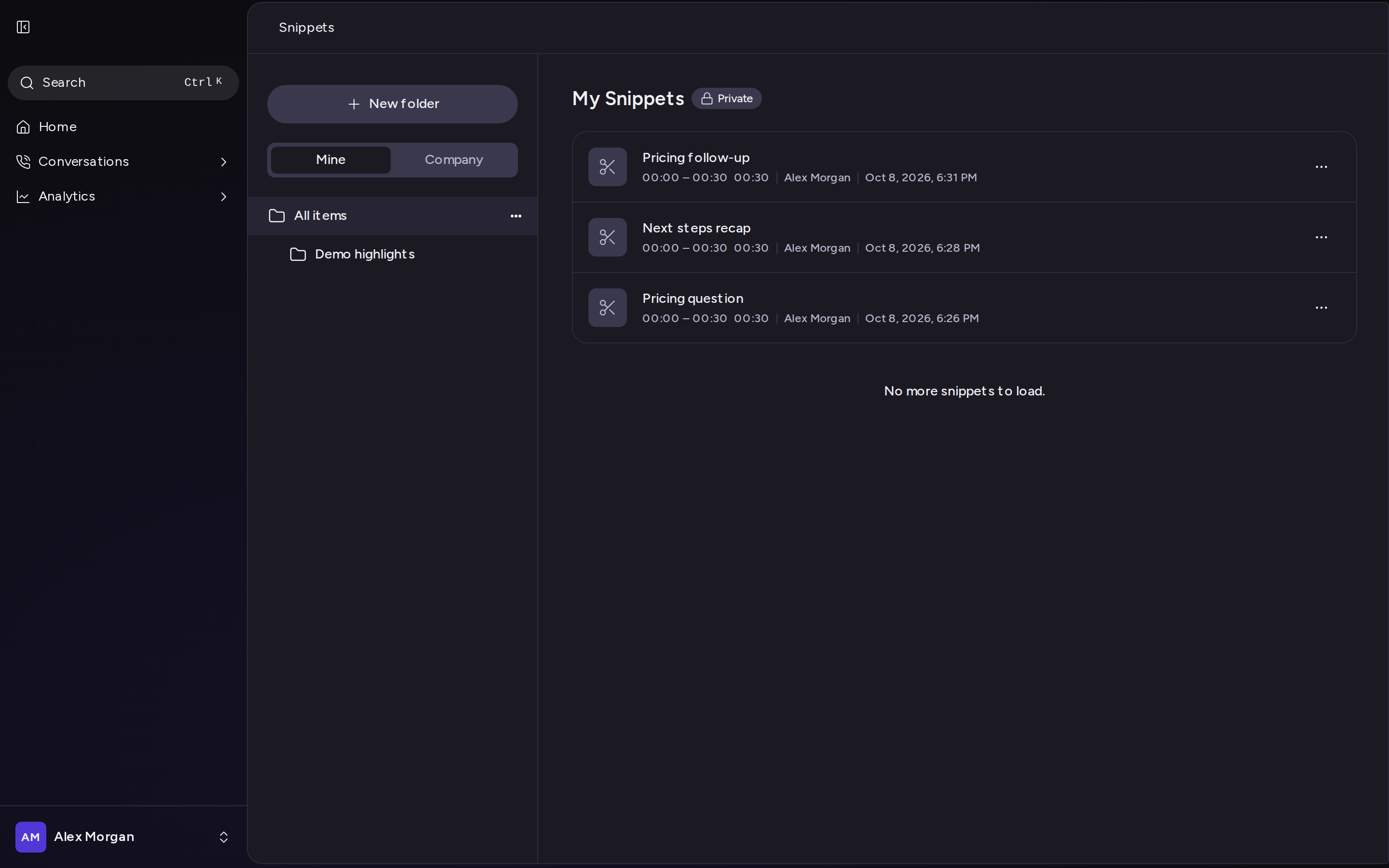Click the search magnifier icon
Screen dimensions: 1389x868
pos(27,82)
